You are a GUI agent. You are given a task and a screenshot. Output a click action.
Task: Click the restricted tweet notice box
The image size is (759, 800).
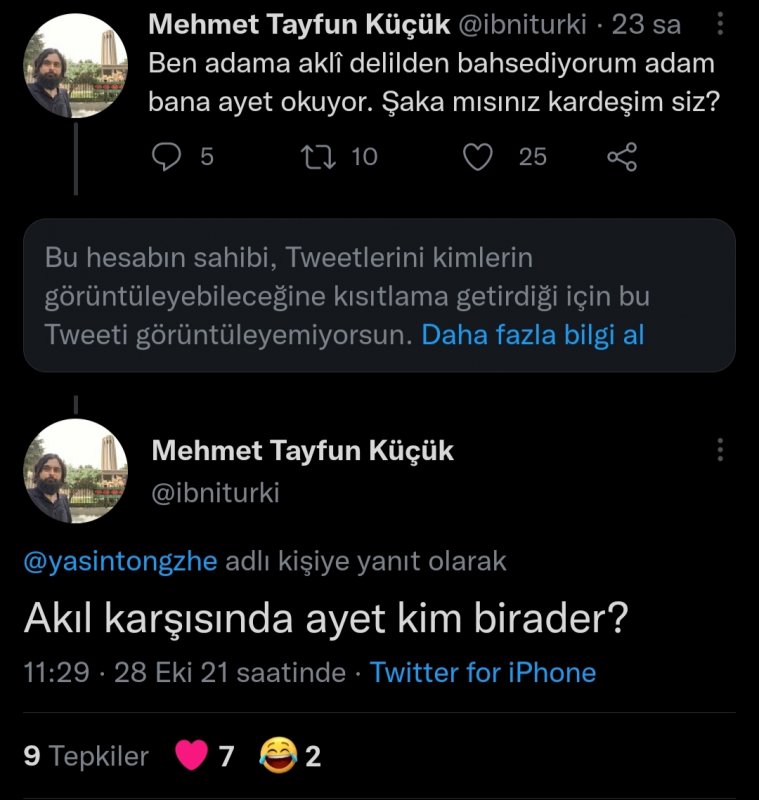[379, 296]
